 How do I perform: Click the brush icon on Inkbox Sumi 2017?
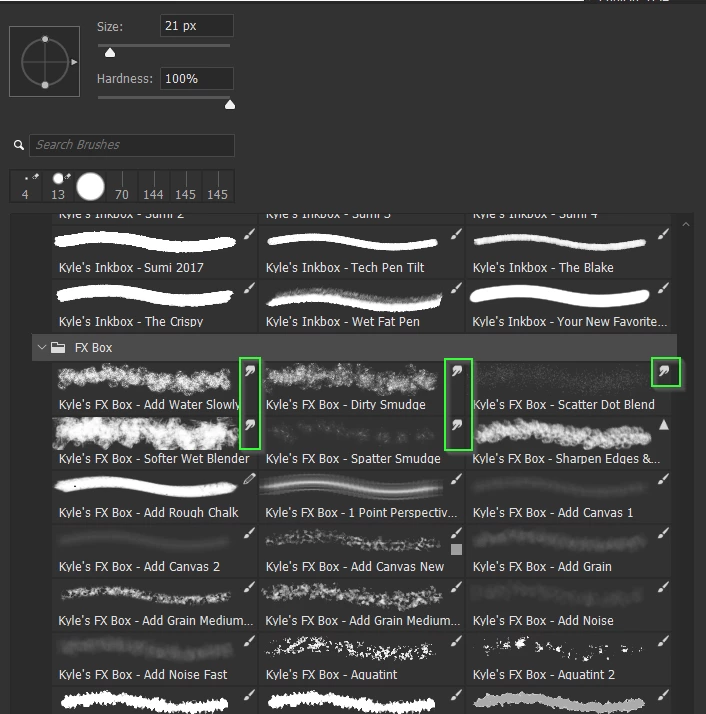point(250,234)
